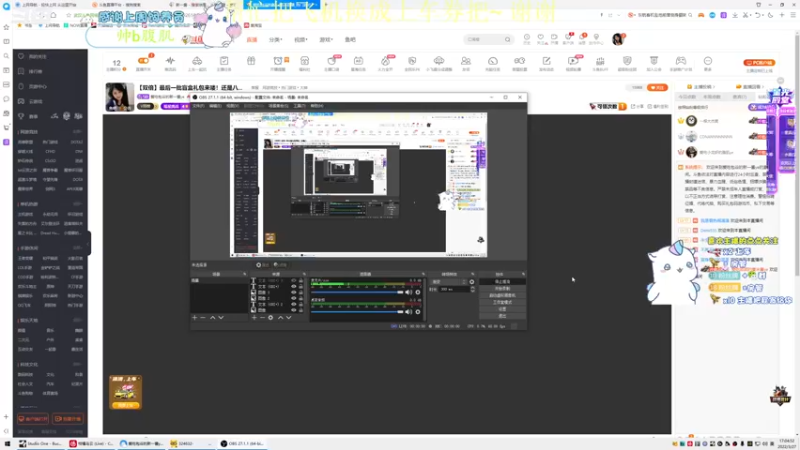The height and width of the screenshot is (450, 800).
Task: Move selected scene up with arrow
Action: point(212,318)
